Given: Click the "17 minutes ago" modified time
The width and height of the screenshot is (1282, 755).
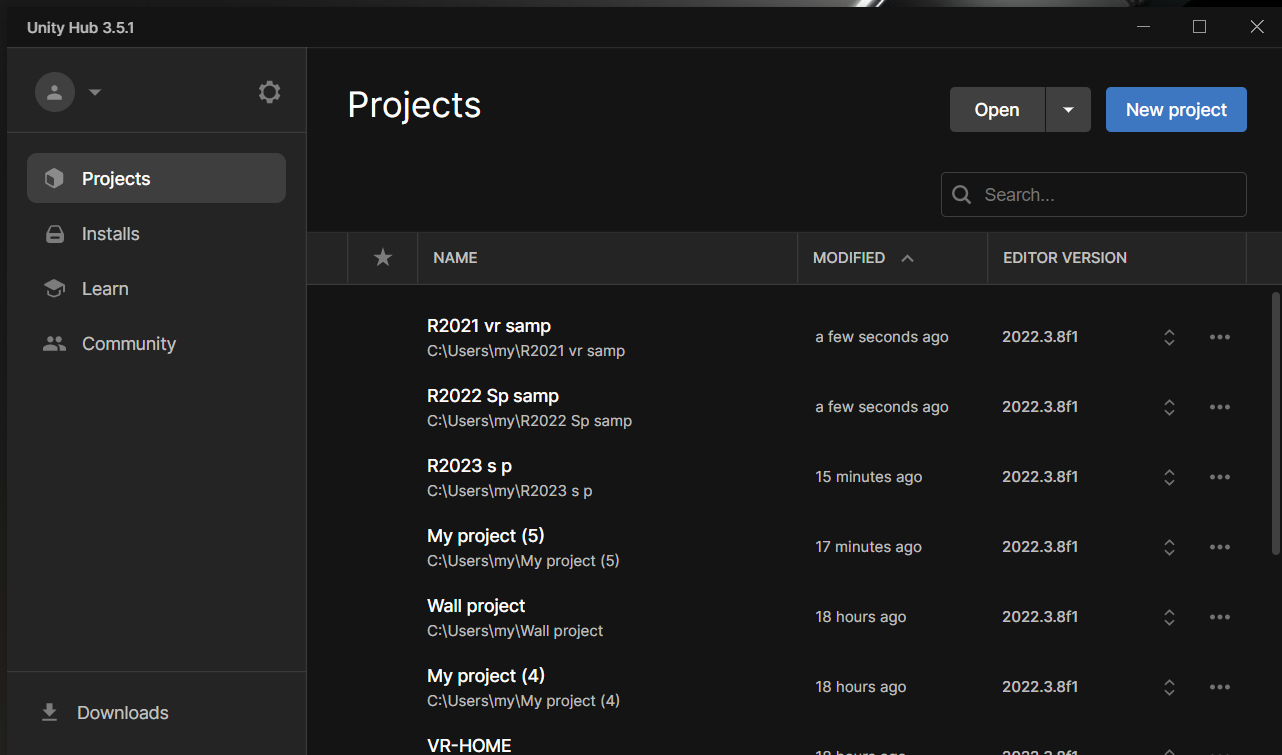Looking at the screenshot, I should pyautogui.click(x=869, y=547).
